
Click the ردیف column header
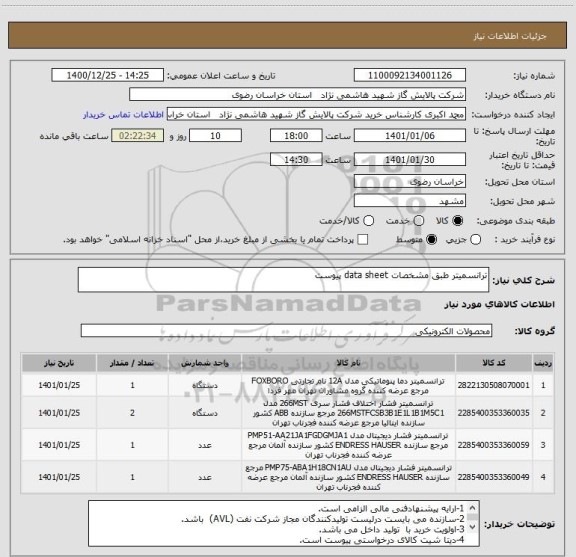click(543, 363)
